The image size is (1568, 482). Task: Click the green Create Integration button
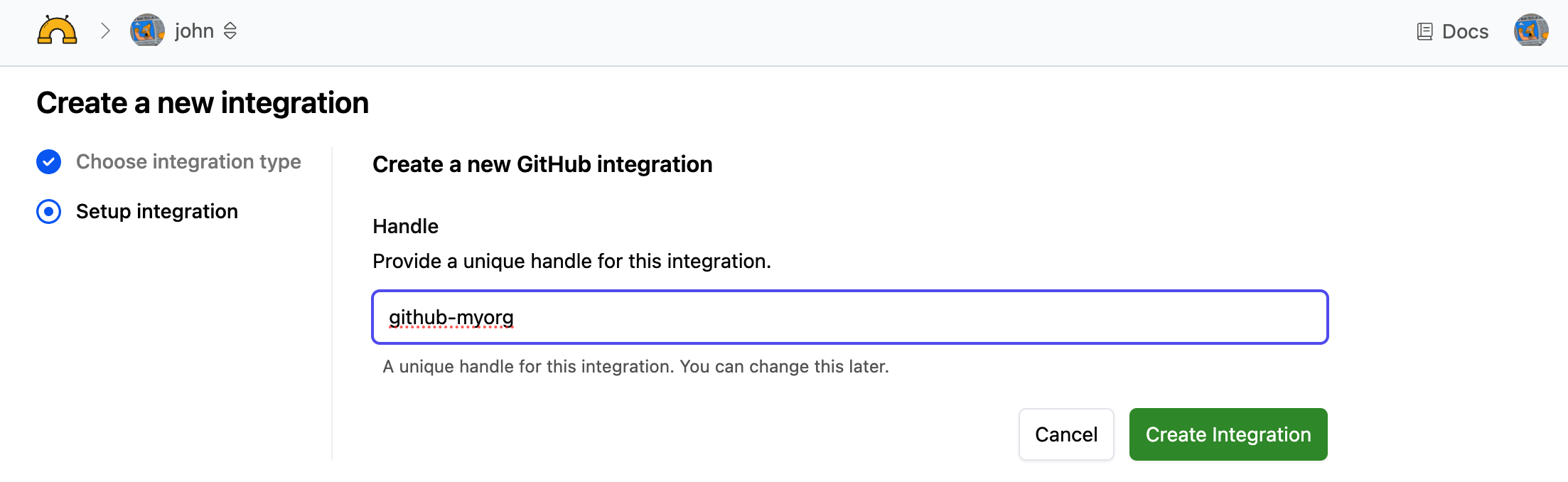coord(1228,434)
